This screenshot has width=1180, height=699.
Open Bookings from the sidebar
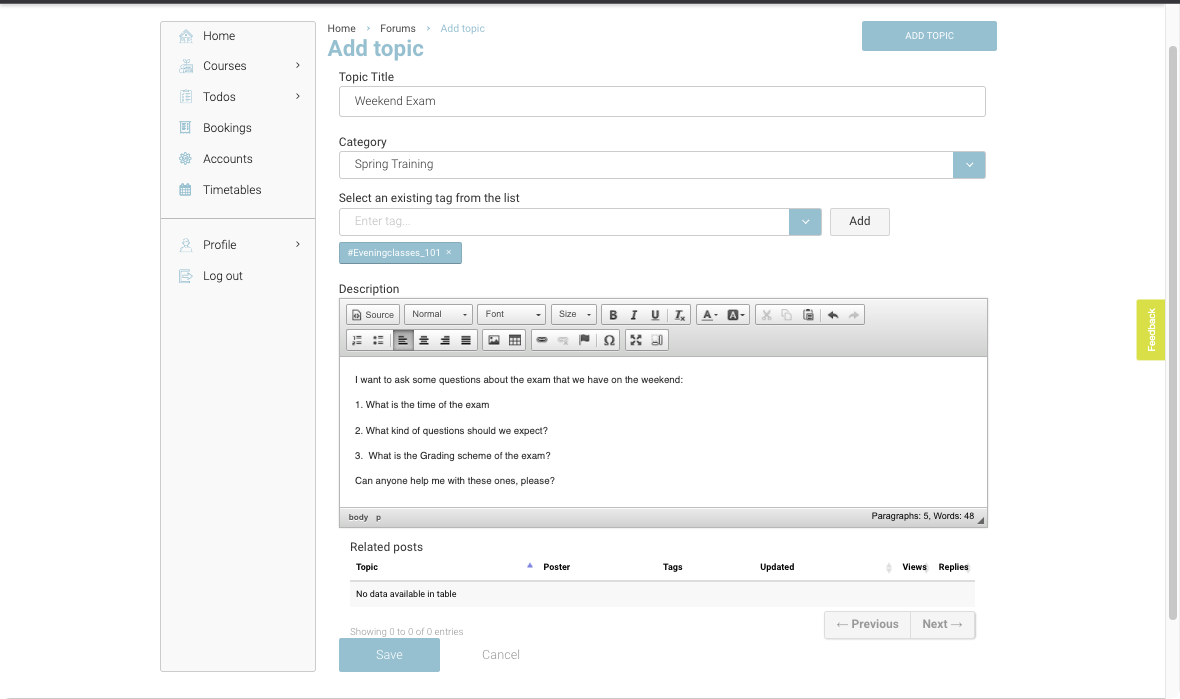click(227, 128)
